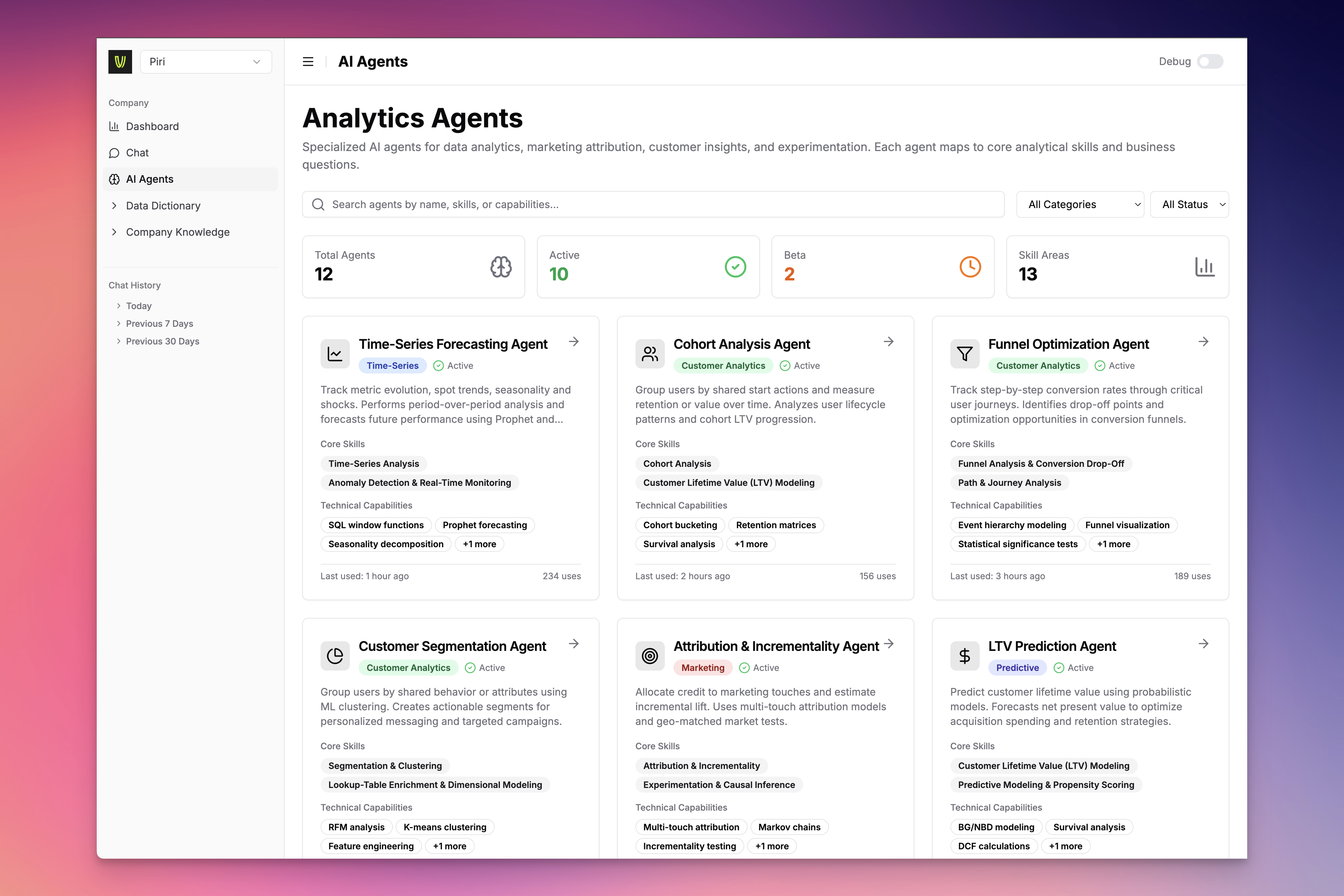Screen dimensions: 1344x896
Task: Open the All Status dropdown
Action: point(1189,204)
